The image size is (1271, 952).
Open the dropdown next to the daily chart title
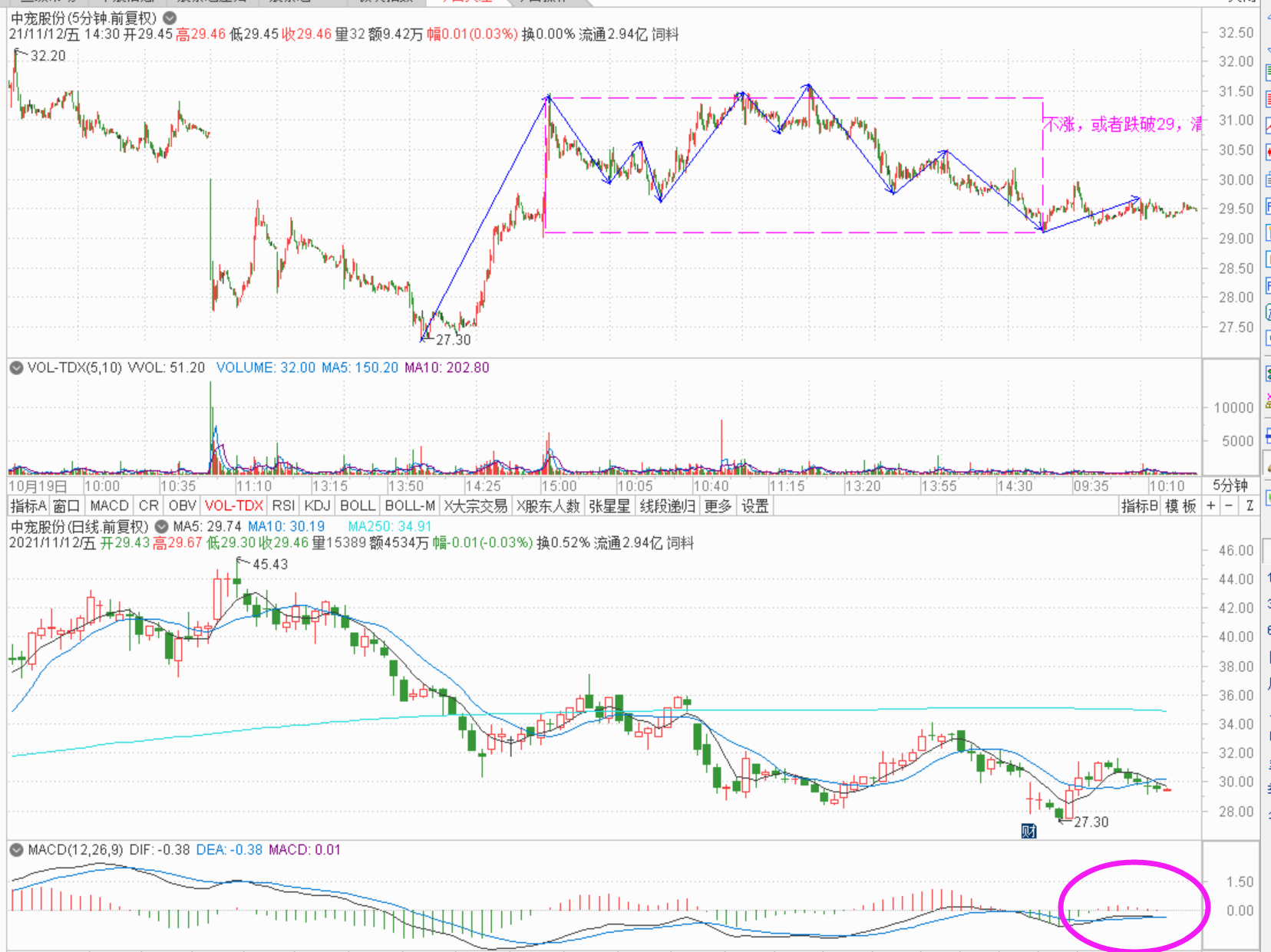pyautogui.click(x=161, y=527)
